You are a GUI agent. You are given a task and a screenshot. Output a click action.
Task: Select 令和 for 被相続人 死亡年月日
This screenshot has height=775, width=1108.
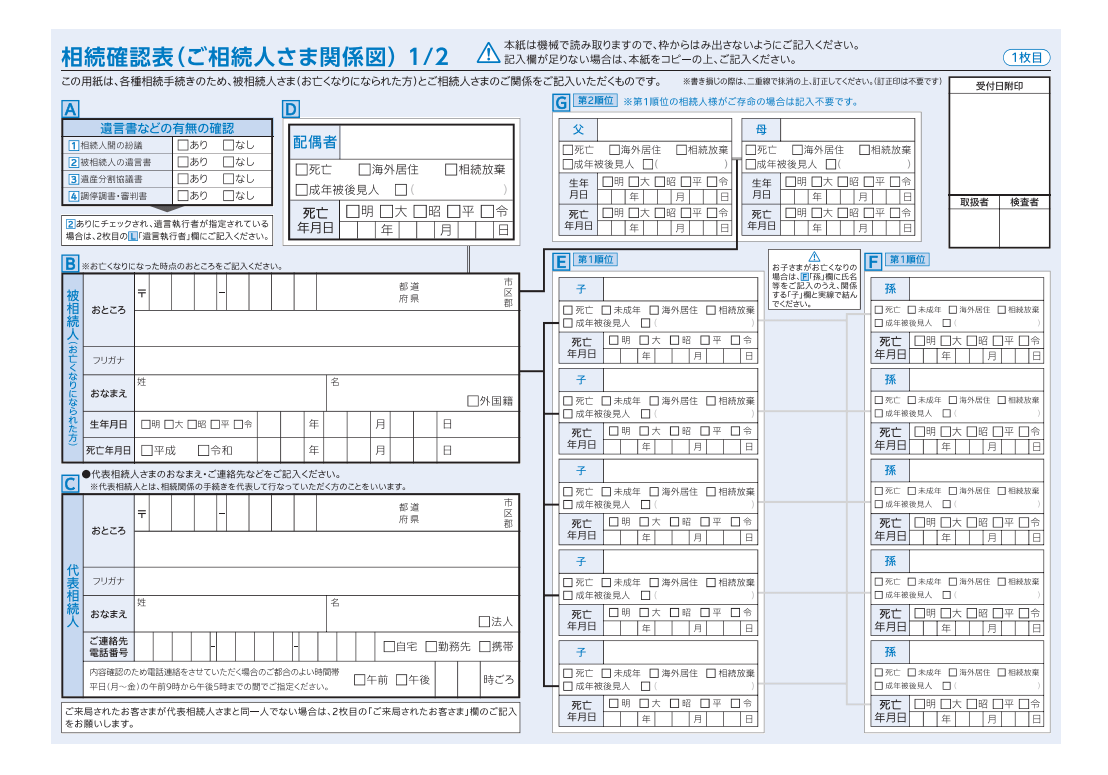point(204,450)
